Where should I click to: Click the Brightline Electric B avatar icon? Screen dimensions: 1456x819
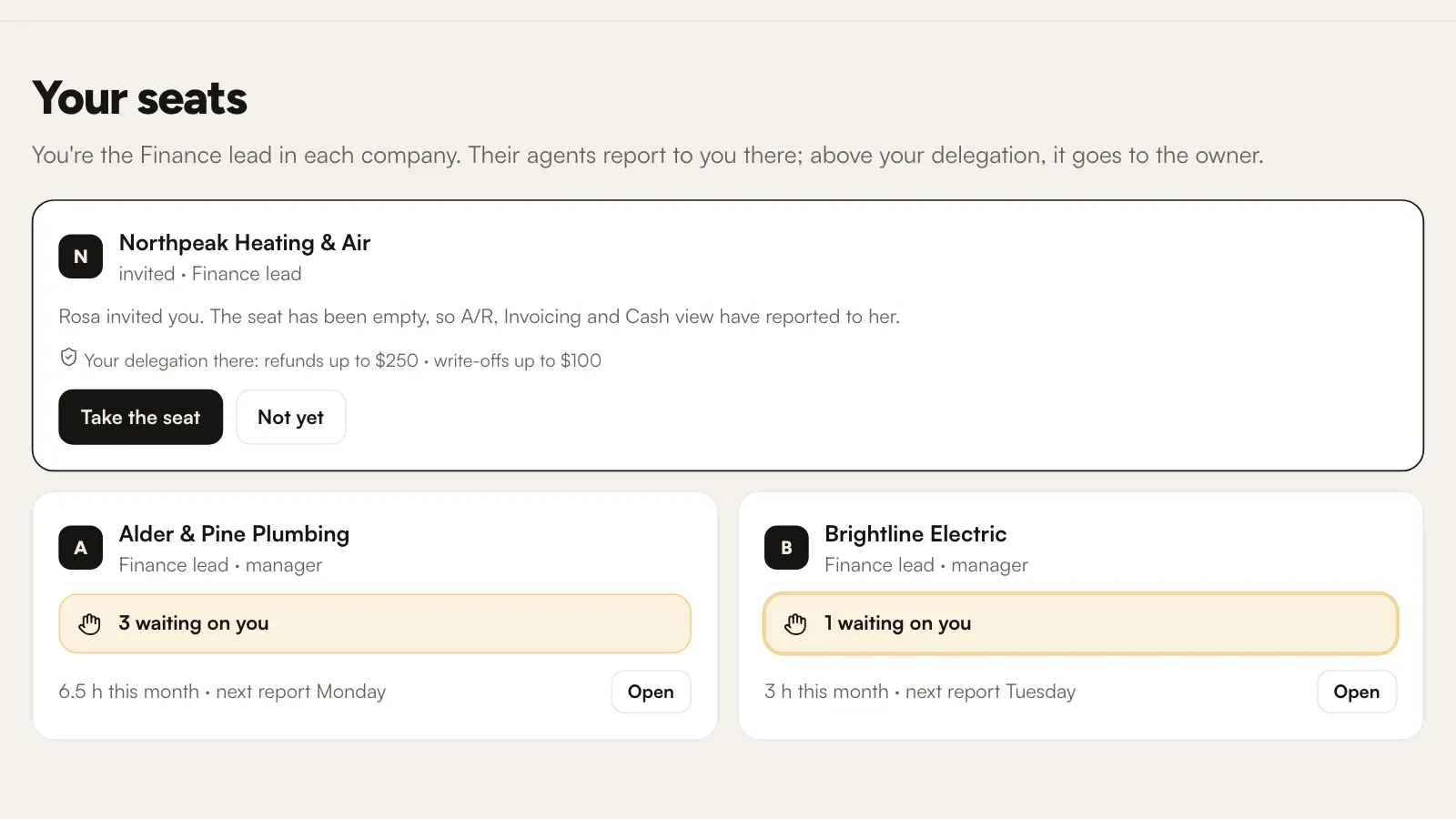(786, 548)
